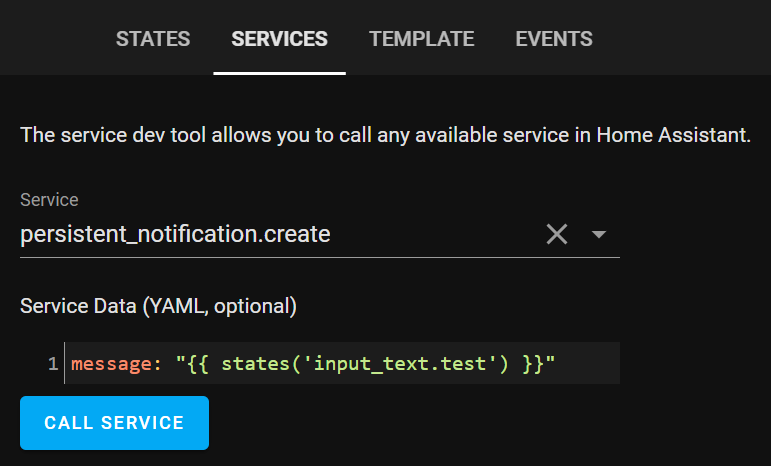The image size is (771, 466).
Task: Click the service dev tool description text
Action: (x=386, y=135)
